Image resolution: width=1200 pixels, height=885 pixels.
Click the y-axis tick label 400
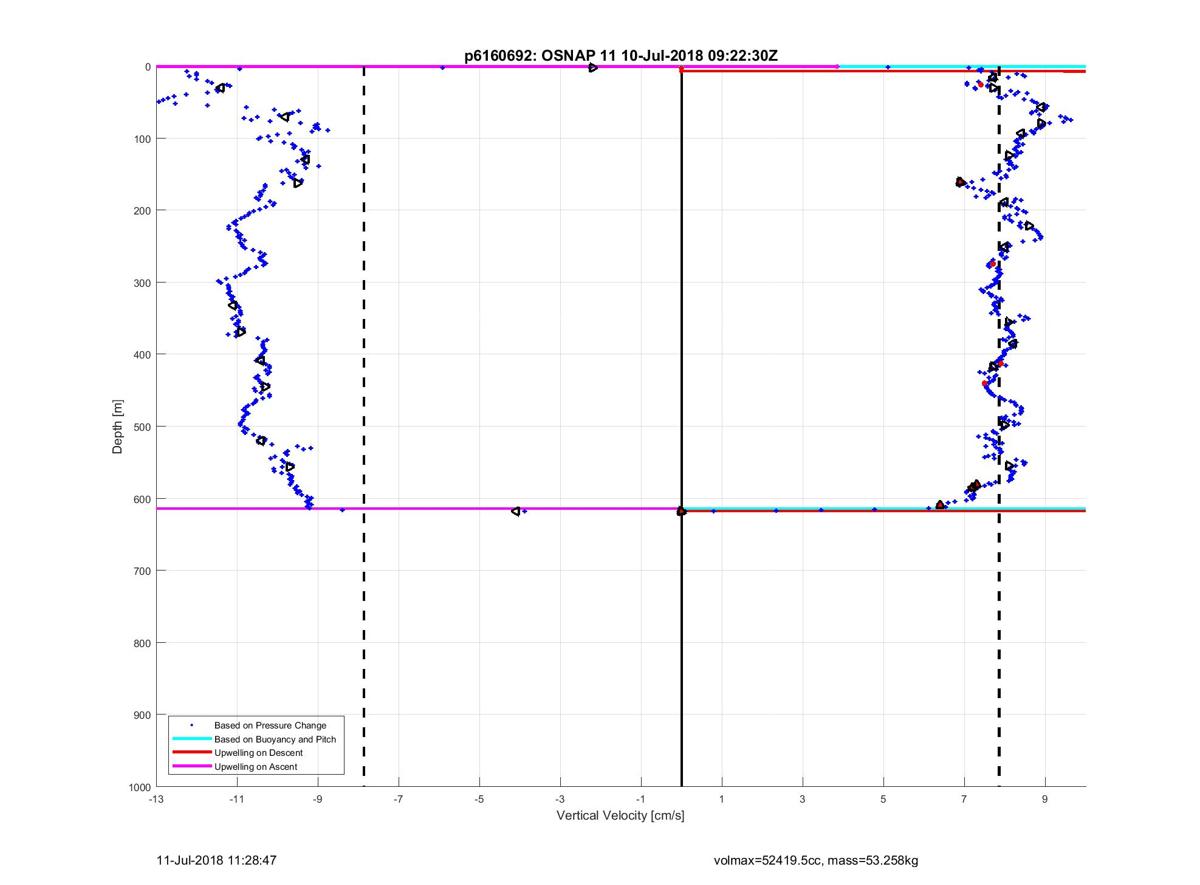click(142, 355)
